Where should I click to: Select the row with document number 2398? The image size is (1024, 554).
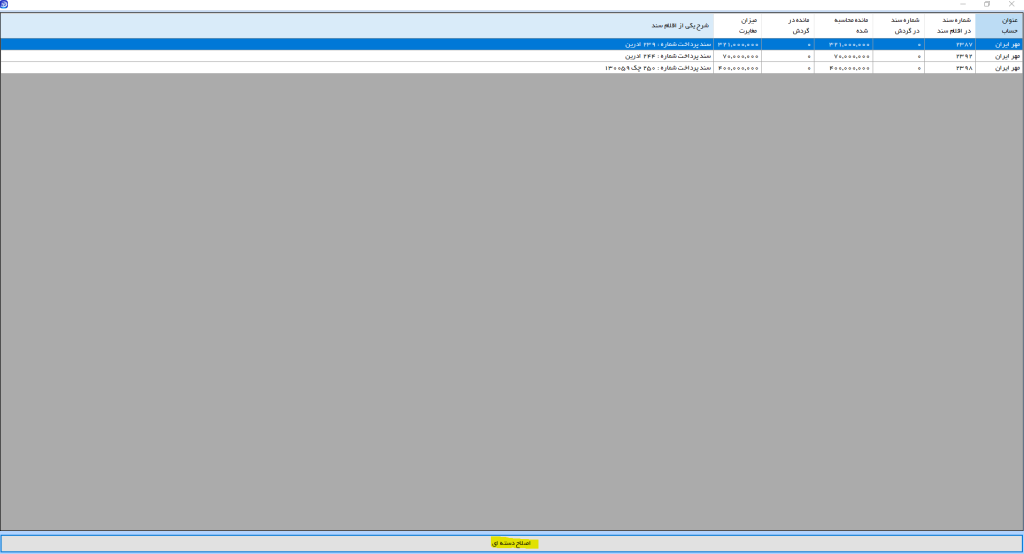[511, 68]
